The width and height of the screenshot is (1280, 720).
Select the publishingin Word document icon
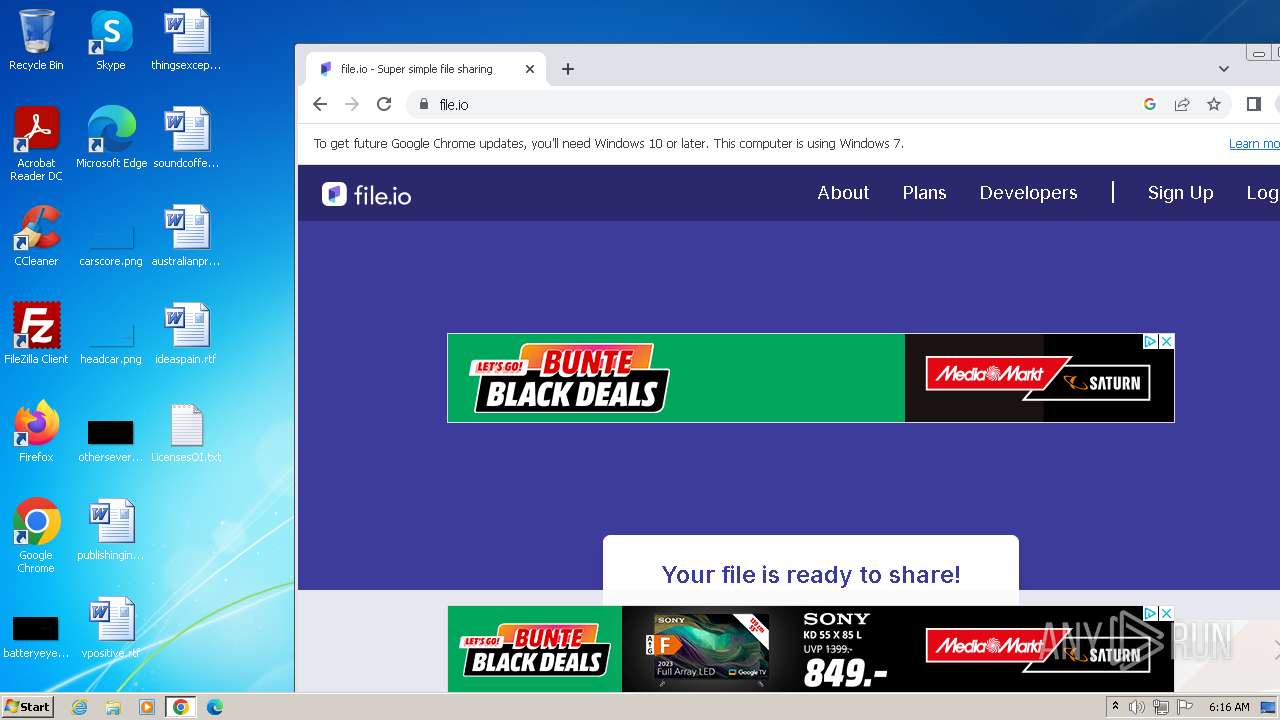(111, 530)
